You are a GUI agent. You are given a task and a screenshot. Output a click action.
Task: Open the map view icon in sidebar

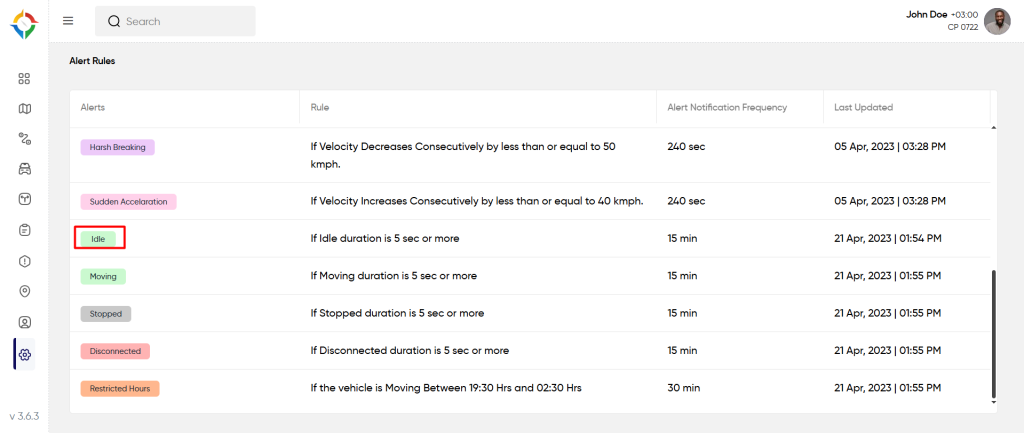(x=25, y=108)
